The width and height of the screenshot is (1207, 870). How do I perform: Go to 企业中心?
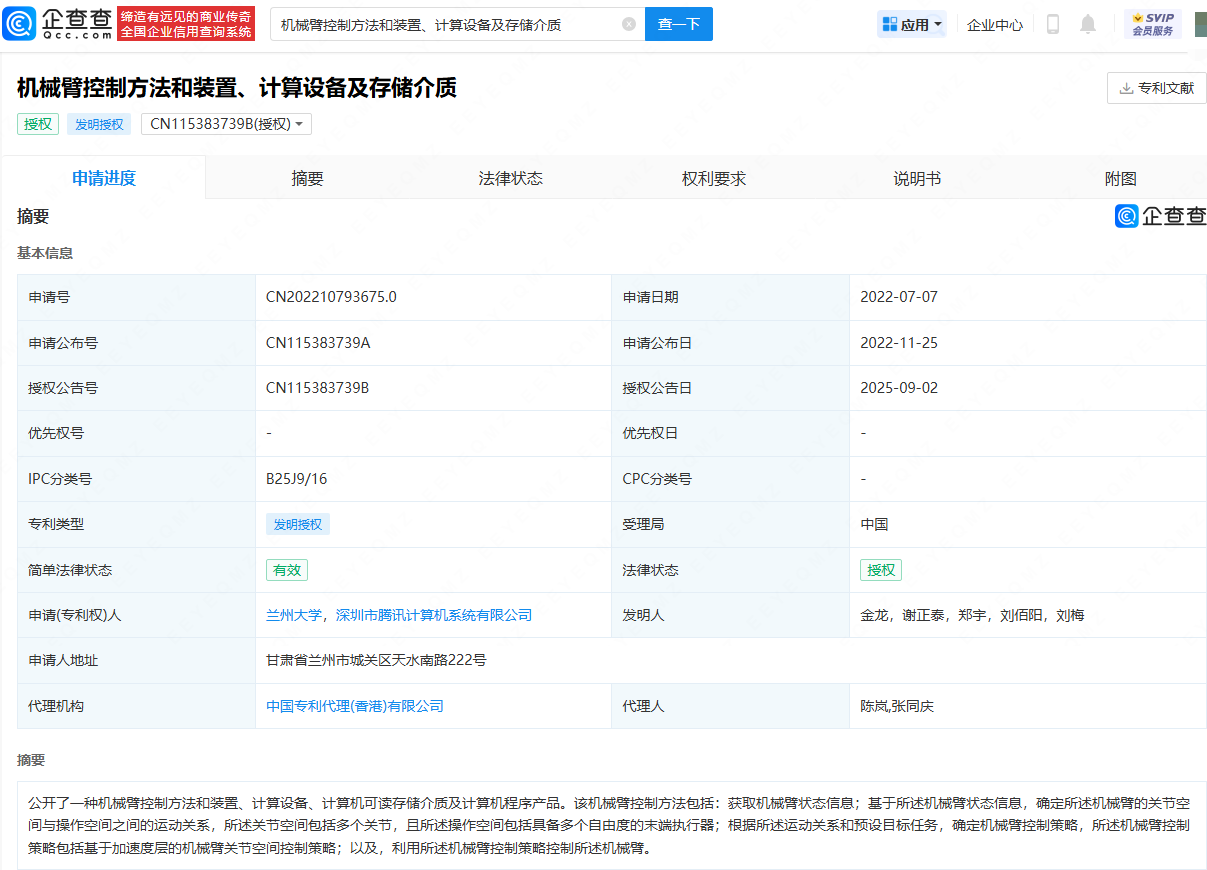coord(994,24)
